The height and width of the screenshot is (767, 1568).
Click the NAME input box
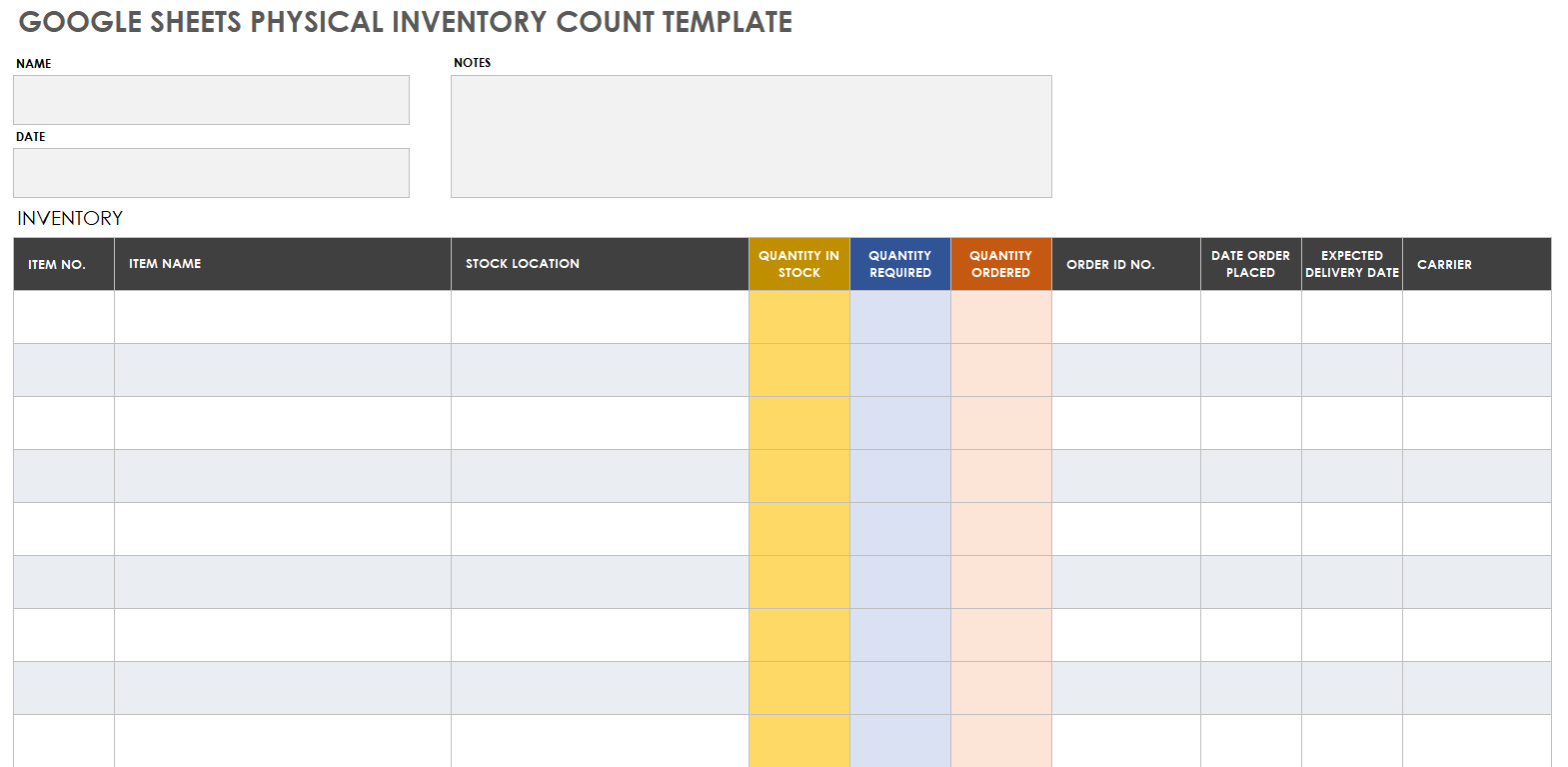[x=211, y=100]
